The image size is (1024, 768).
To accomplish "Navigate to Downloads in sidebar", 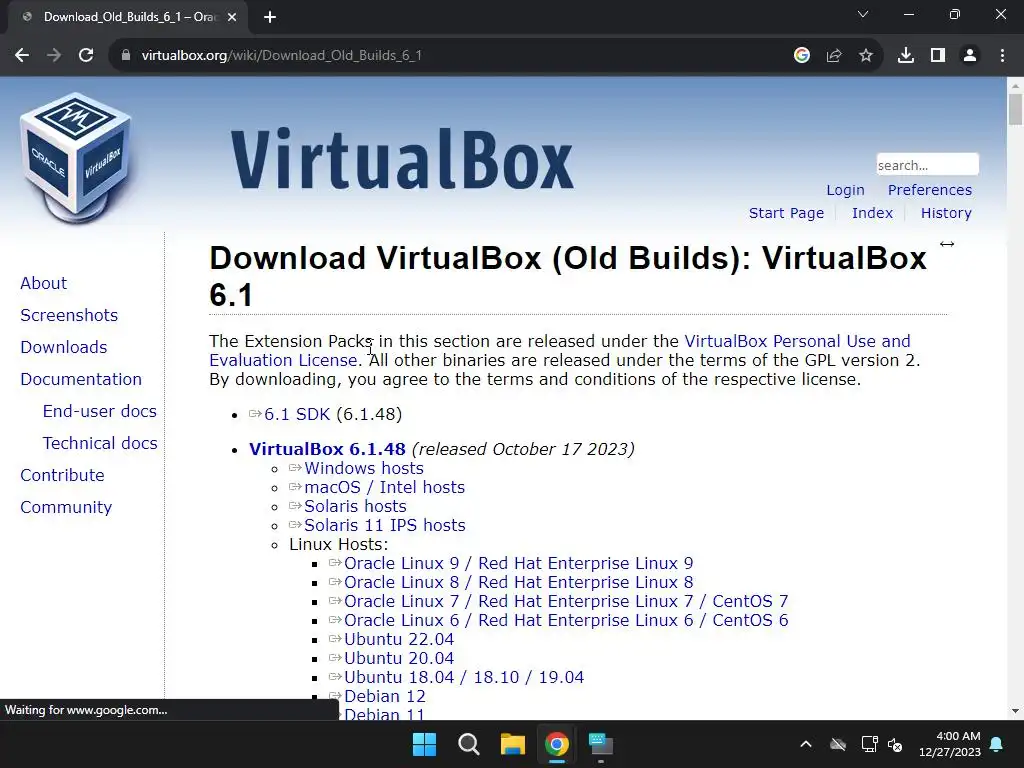I will [63, 347].
